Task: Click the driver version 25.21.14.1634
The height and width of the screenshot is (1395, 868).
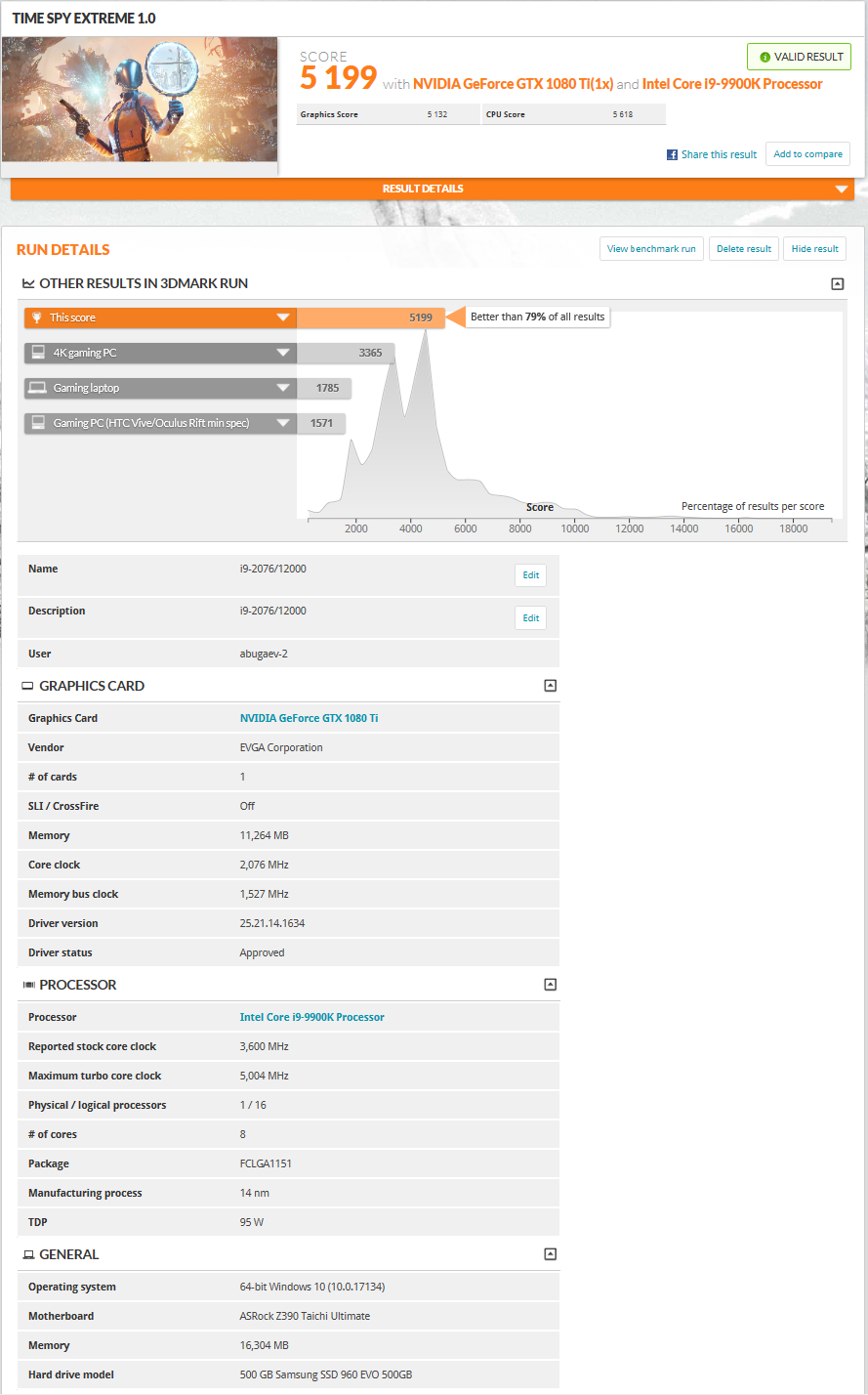Action: (x=272, y=923)
